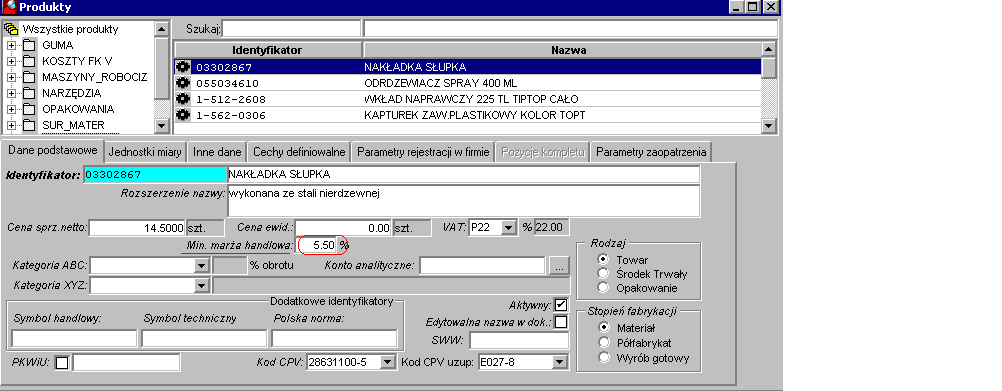Click the Symbol handlowy input field
Image resolution: width=1002 pixels, height=391 pixels.
(x=74, y=338)
